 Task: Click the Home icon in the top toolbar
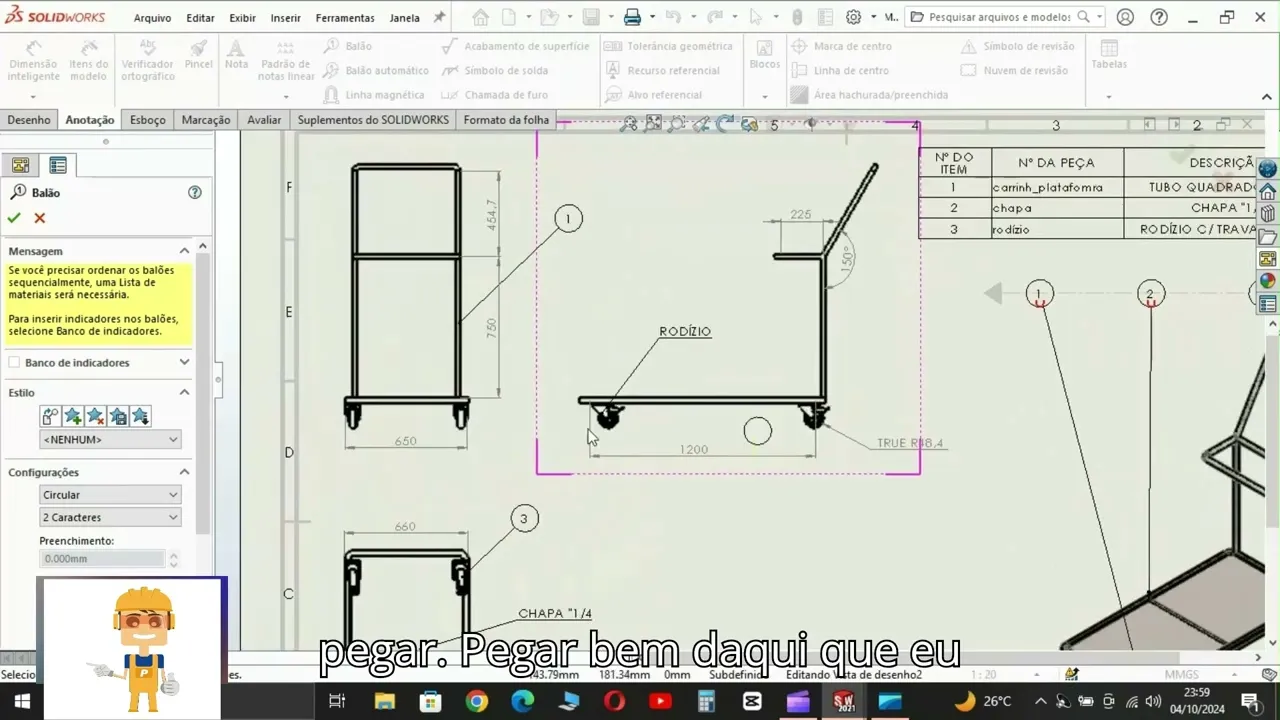point(481,17)
